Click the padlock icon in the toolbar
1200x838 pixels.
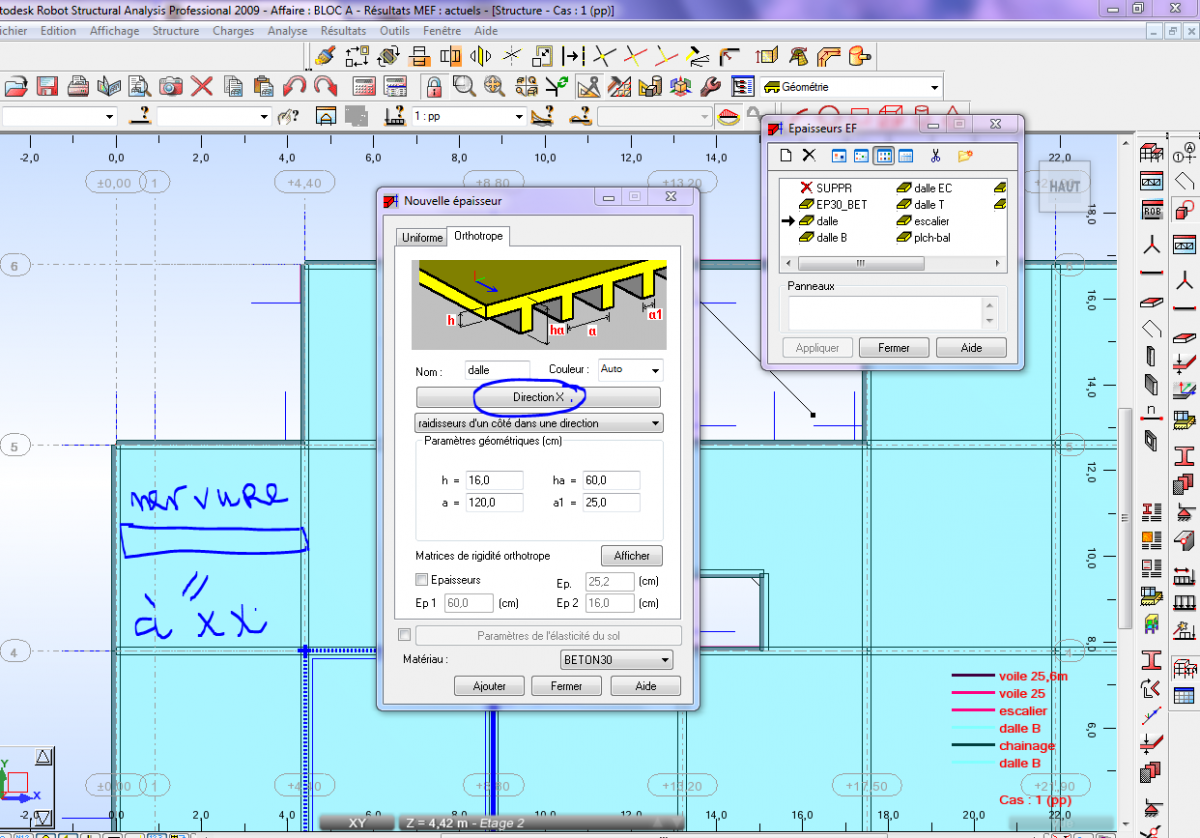point(433,86)
